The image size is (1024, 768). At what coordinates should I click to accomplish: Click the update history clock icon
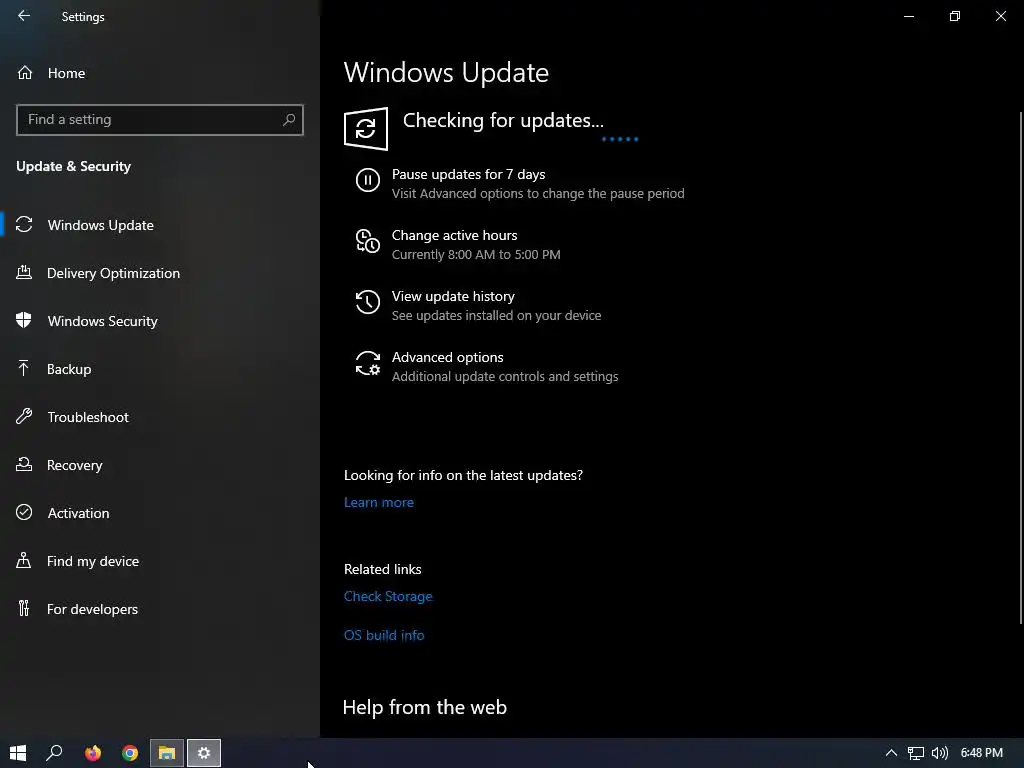368,302
